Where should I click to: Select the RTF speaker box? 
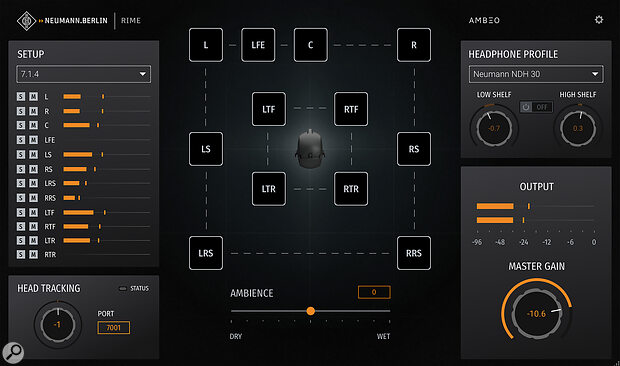point(351,109)
